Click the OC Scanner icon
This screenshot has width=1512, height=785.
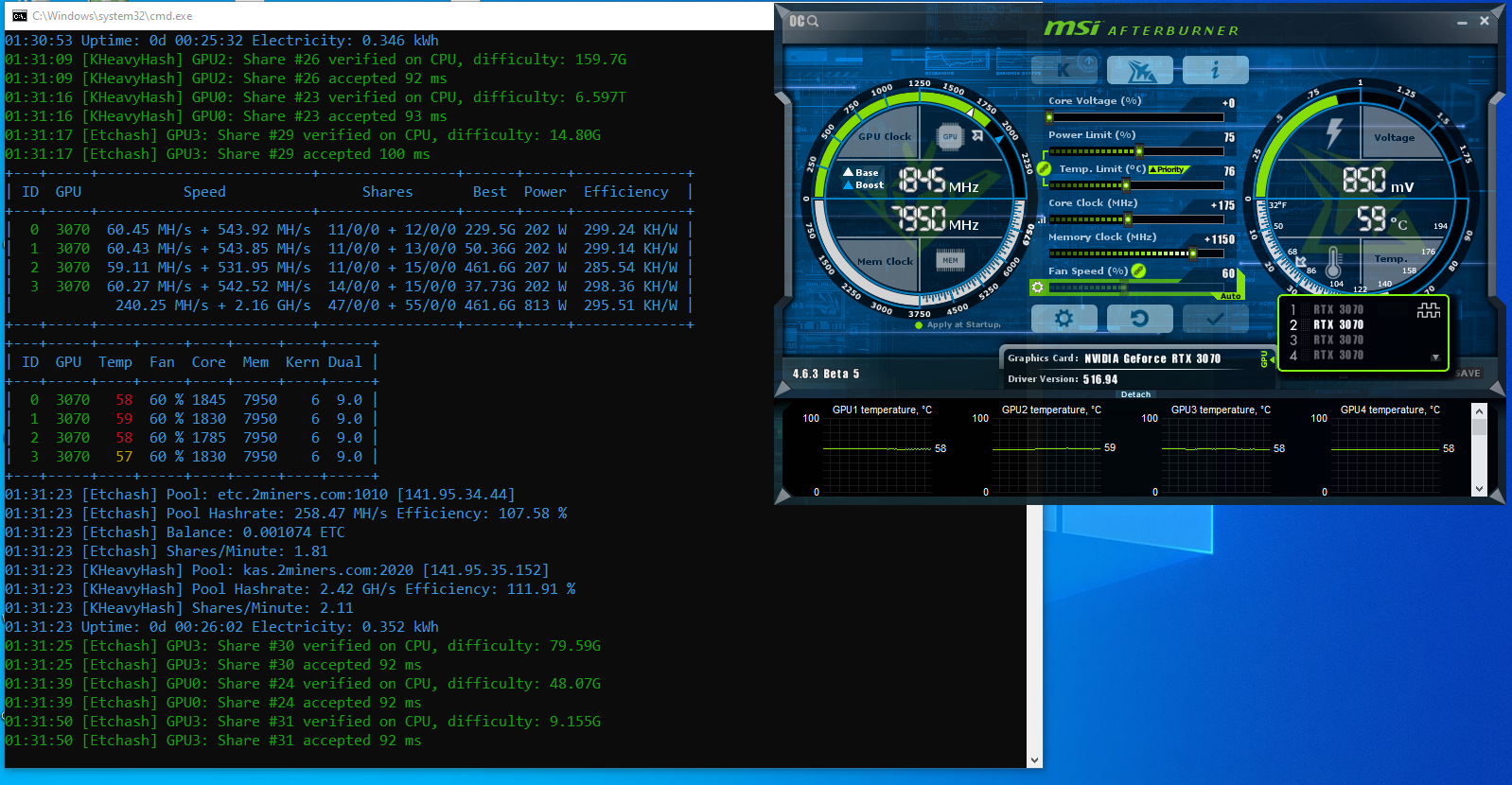click(x=803, y=21)
